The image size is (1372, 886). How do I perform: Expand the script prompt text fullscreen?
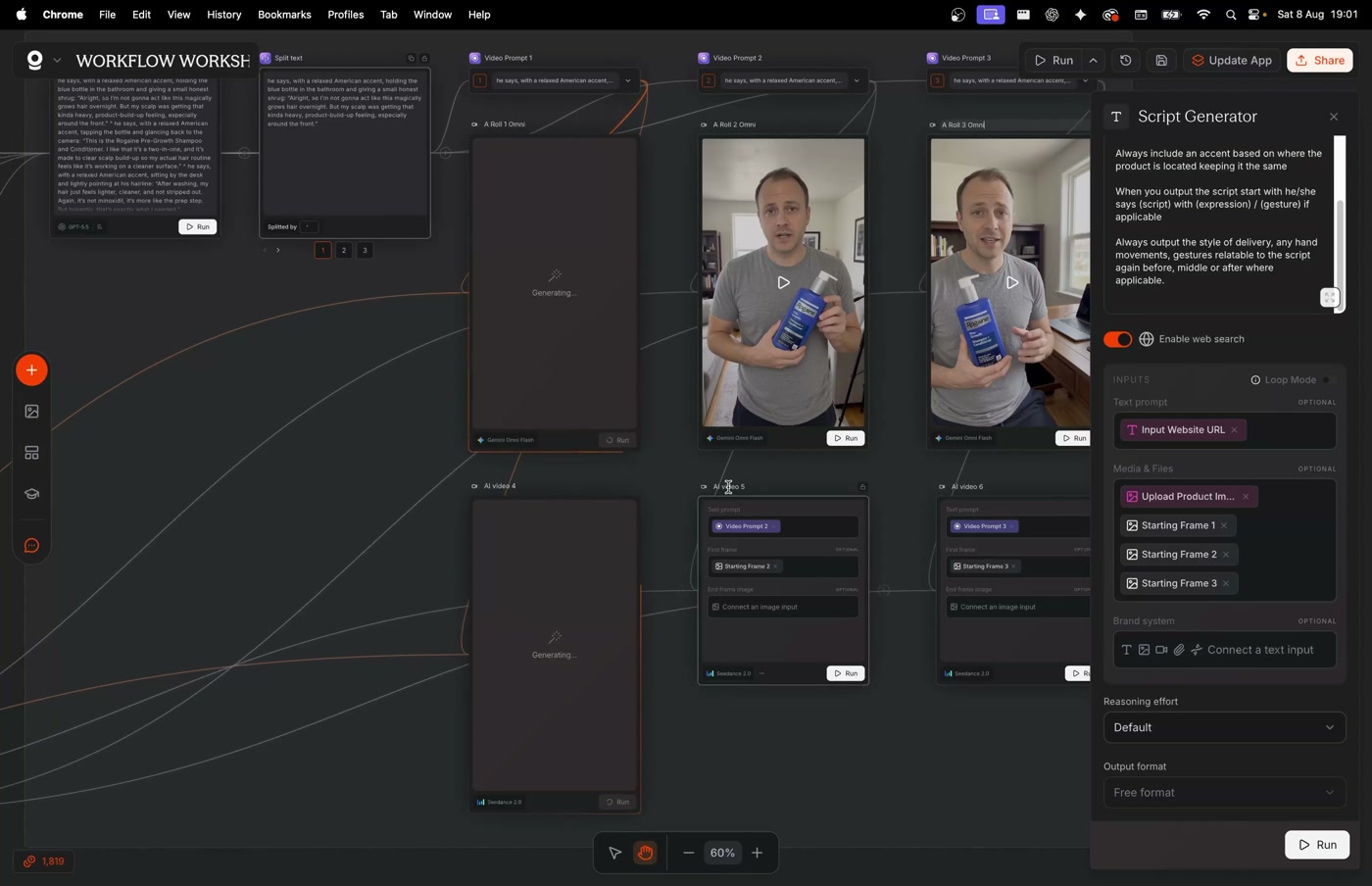coord(1329,298)
